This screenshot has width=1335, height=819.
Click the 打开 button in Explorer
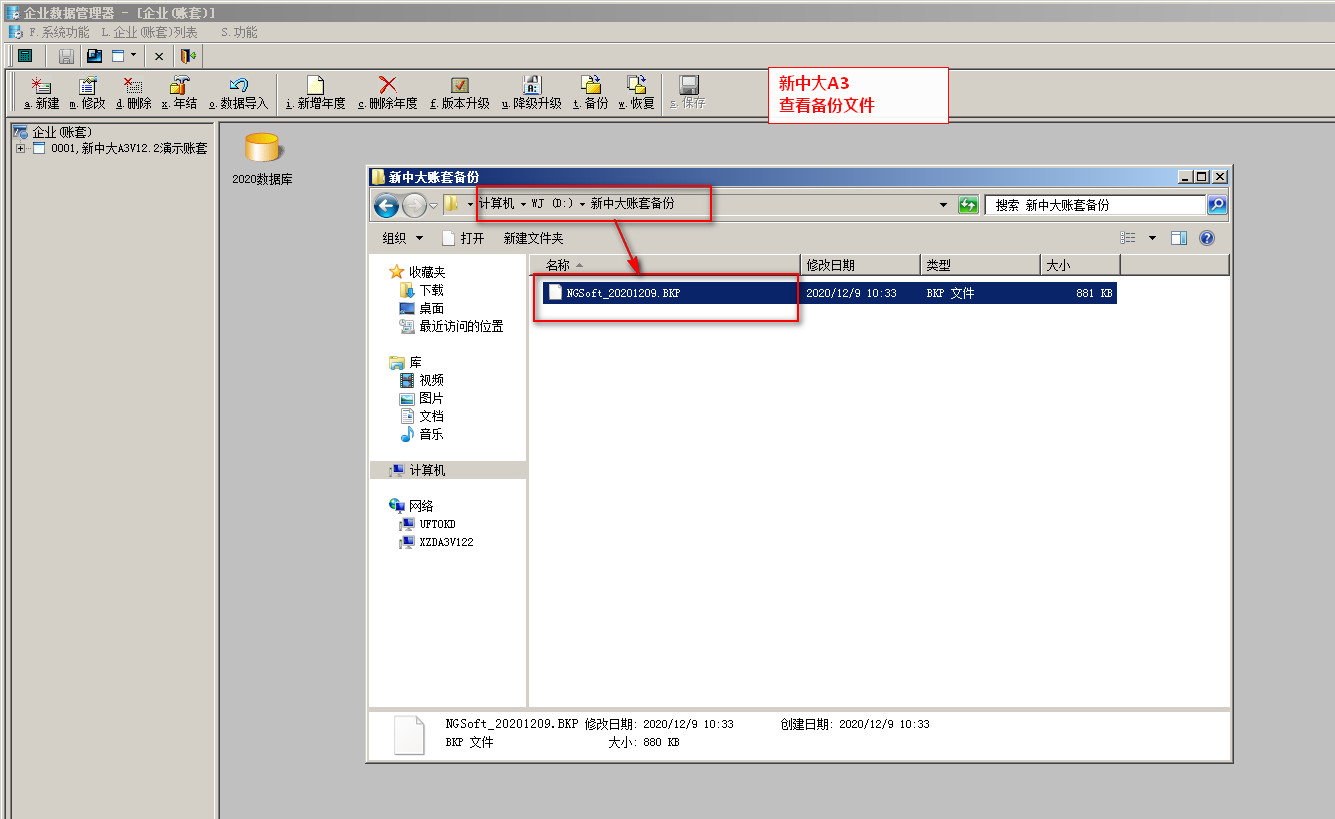pyautogui.click(x=463, y=238)
